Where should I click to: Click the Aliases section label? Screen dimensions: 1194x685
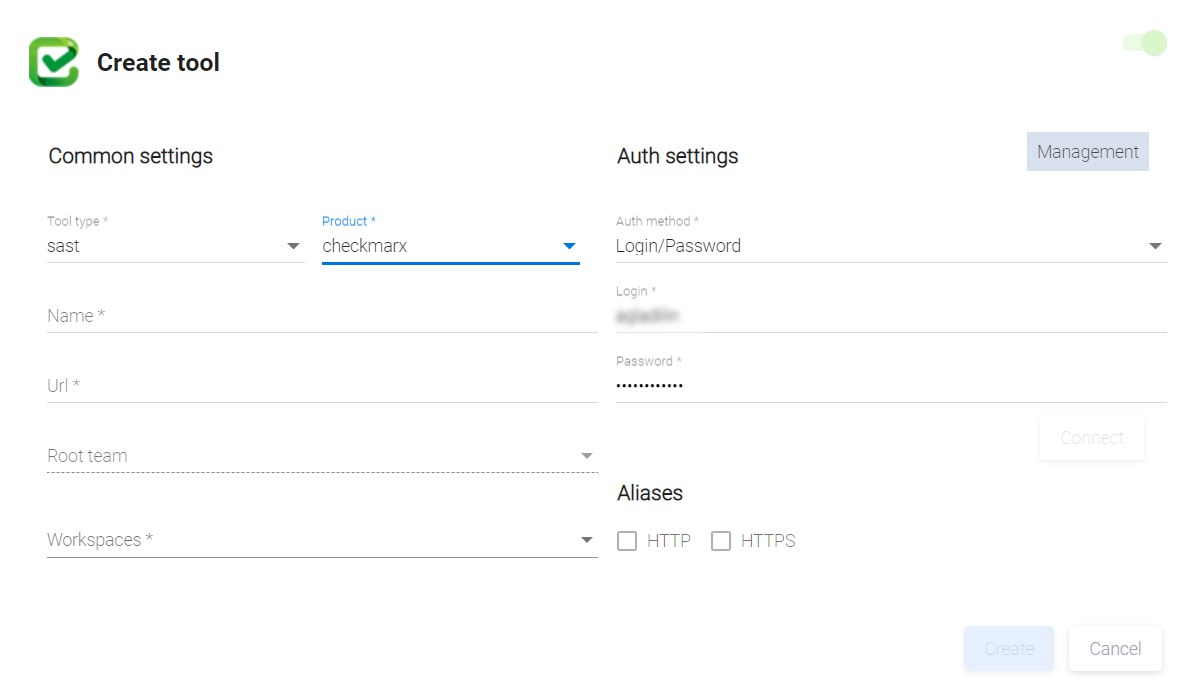click(650, 493)
